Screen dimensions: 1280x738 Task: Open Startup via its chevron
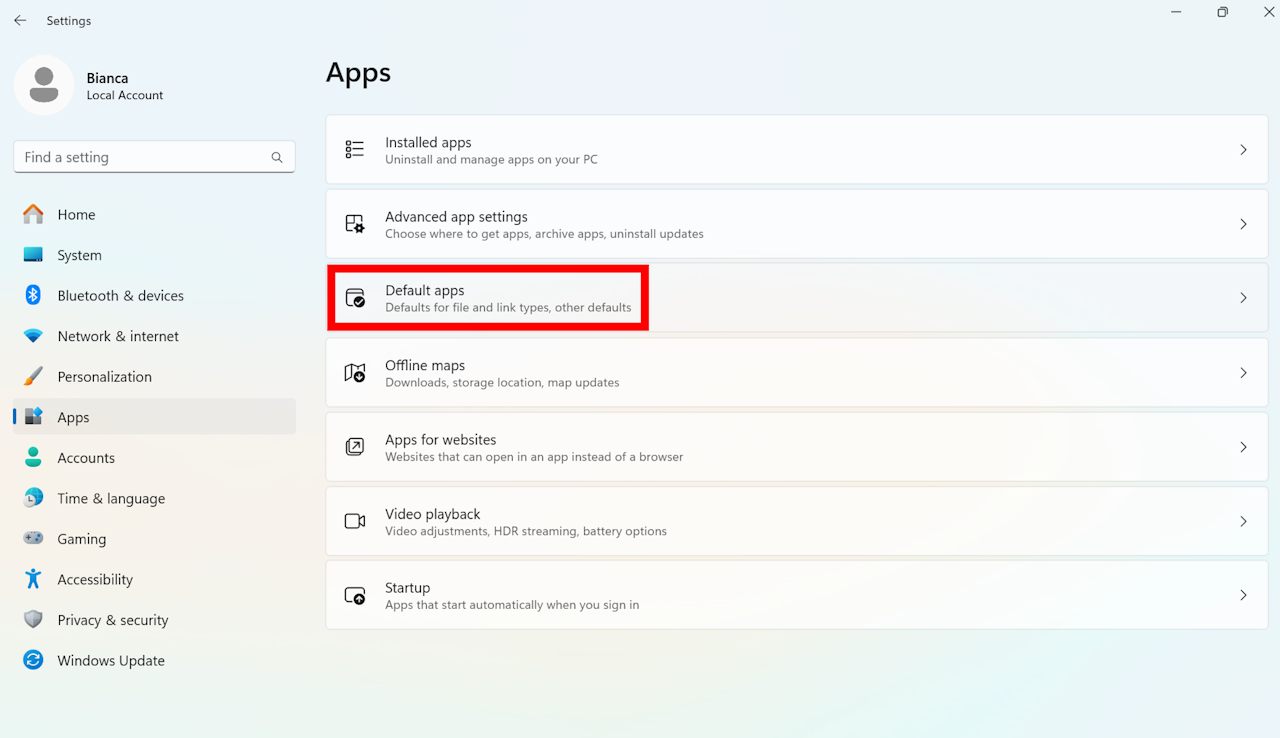(1243, 595)
